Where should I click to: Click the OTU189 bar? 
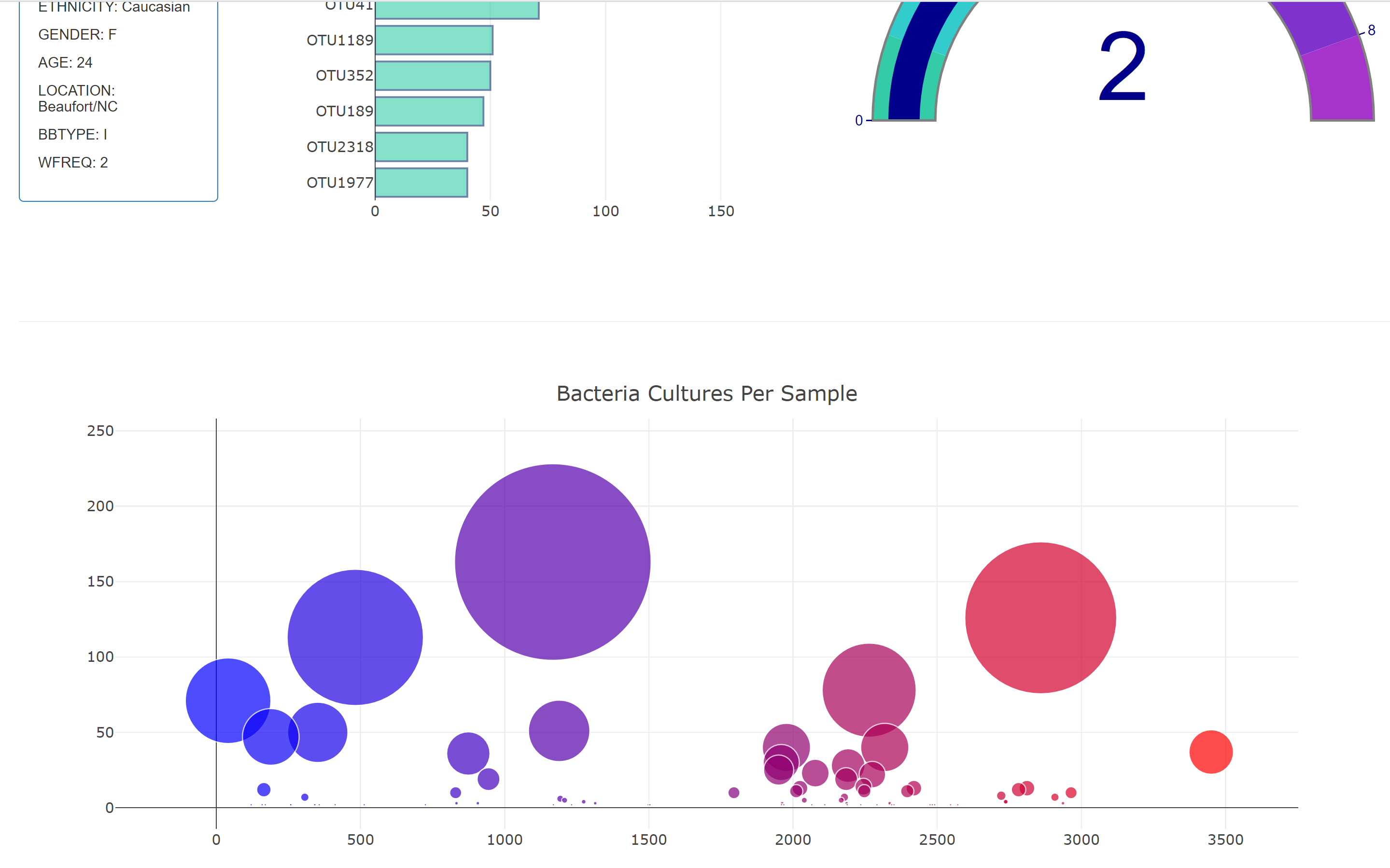[429, 112]
